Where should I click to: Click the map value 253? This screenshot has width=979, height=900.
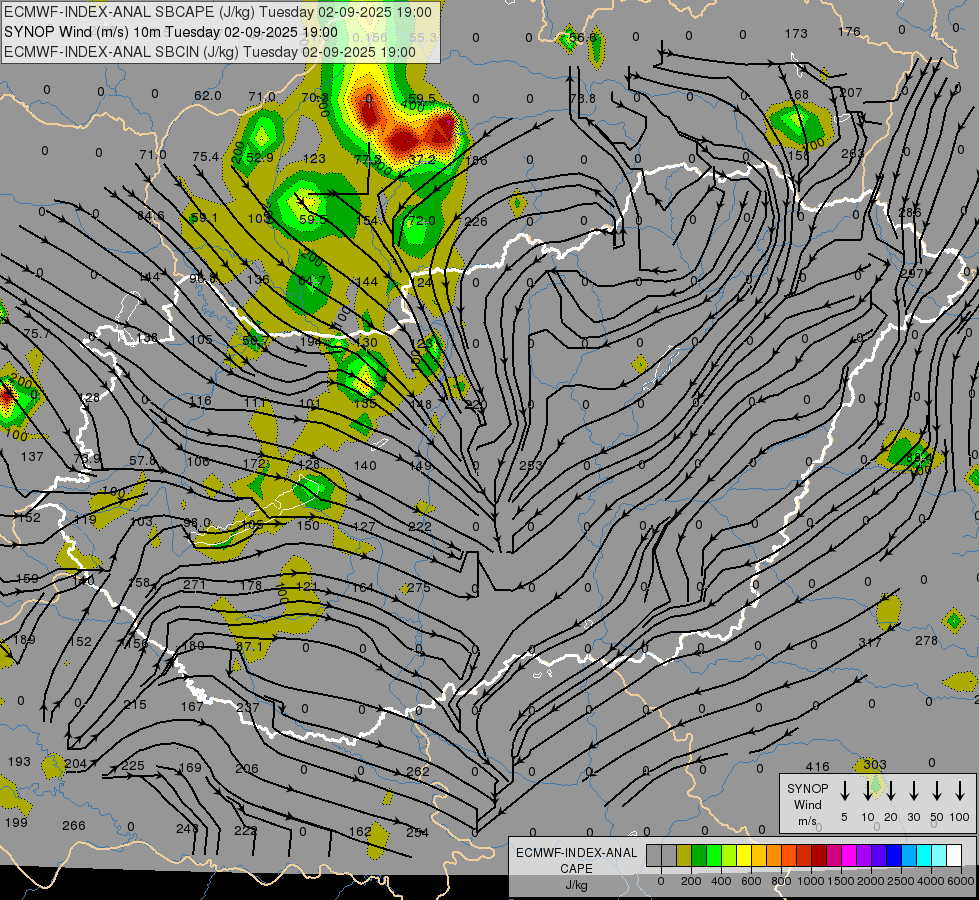click(x=531, y=465)
